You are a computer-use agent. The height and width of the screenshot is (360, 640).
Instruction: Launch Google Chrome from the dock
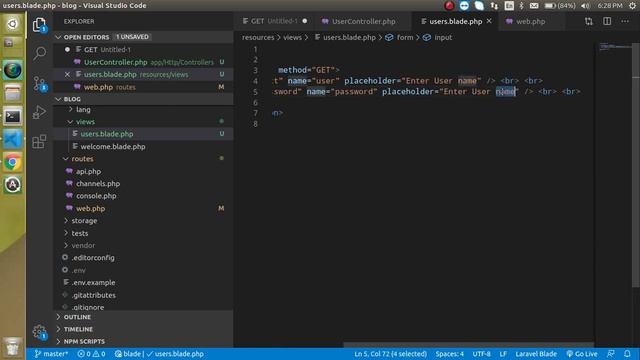(x=13, y=162)
